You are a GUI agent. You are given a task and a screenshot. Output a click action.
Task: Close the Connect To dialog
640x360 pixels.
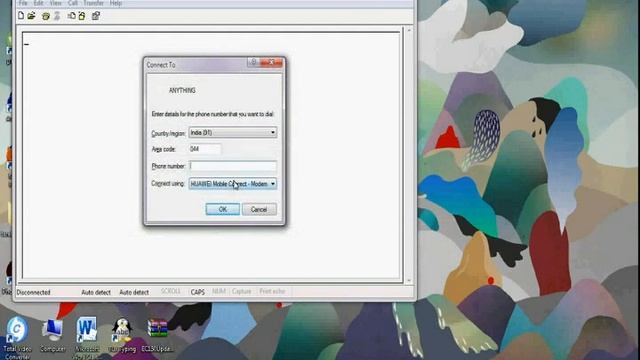(271, 62)
